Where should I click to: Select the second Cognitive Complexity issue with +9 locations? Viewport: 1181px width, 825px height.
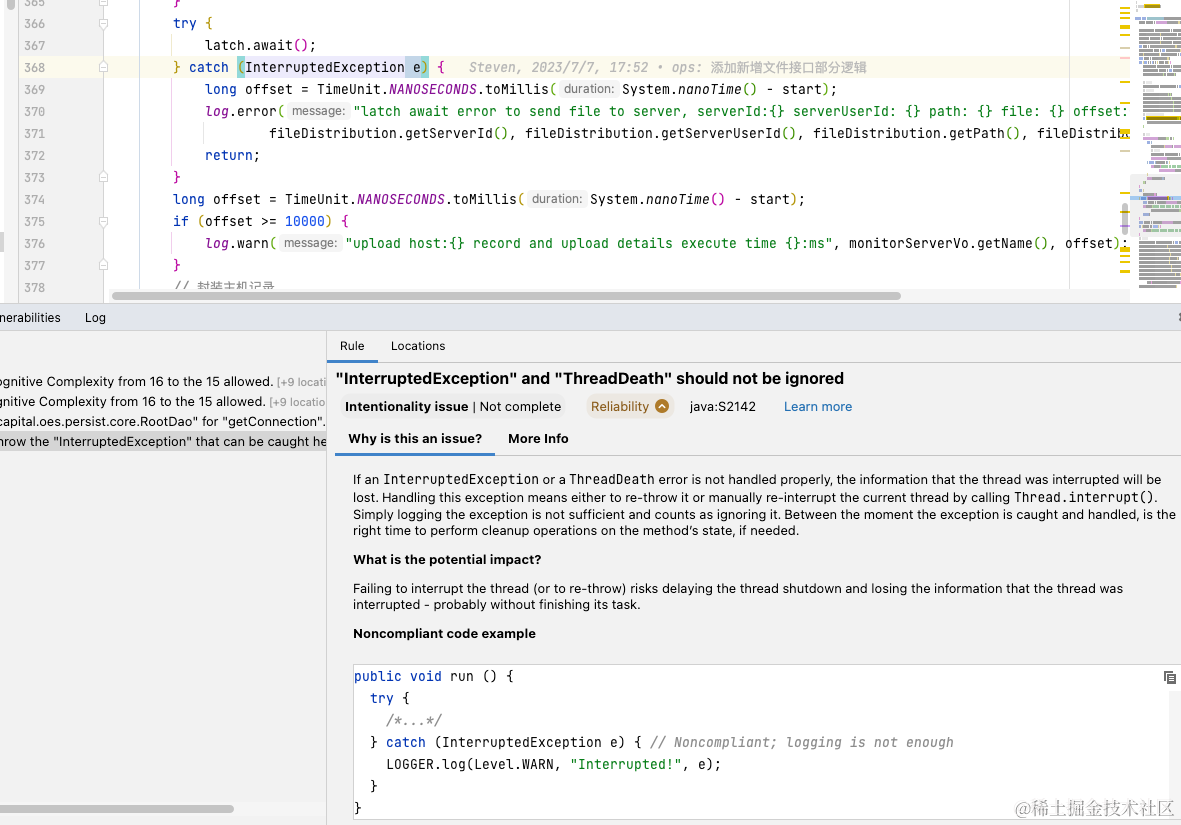click(x=163, y=402)
